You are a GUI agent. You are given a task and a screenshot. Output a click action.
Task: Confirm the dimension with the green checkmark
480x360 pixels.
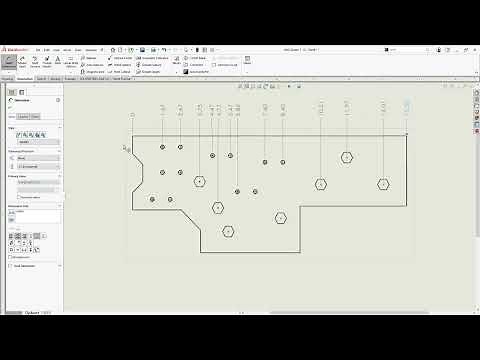(10, 108)
